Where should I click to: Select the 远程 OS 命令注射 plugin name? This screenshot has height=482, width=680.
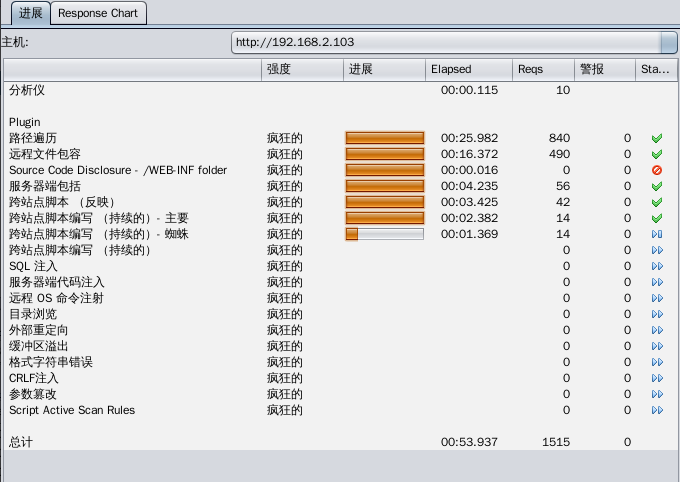[x=56, y=298]
